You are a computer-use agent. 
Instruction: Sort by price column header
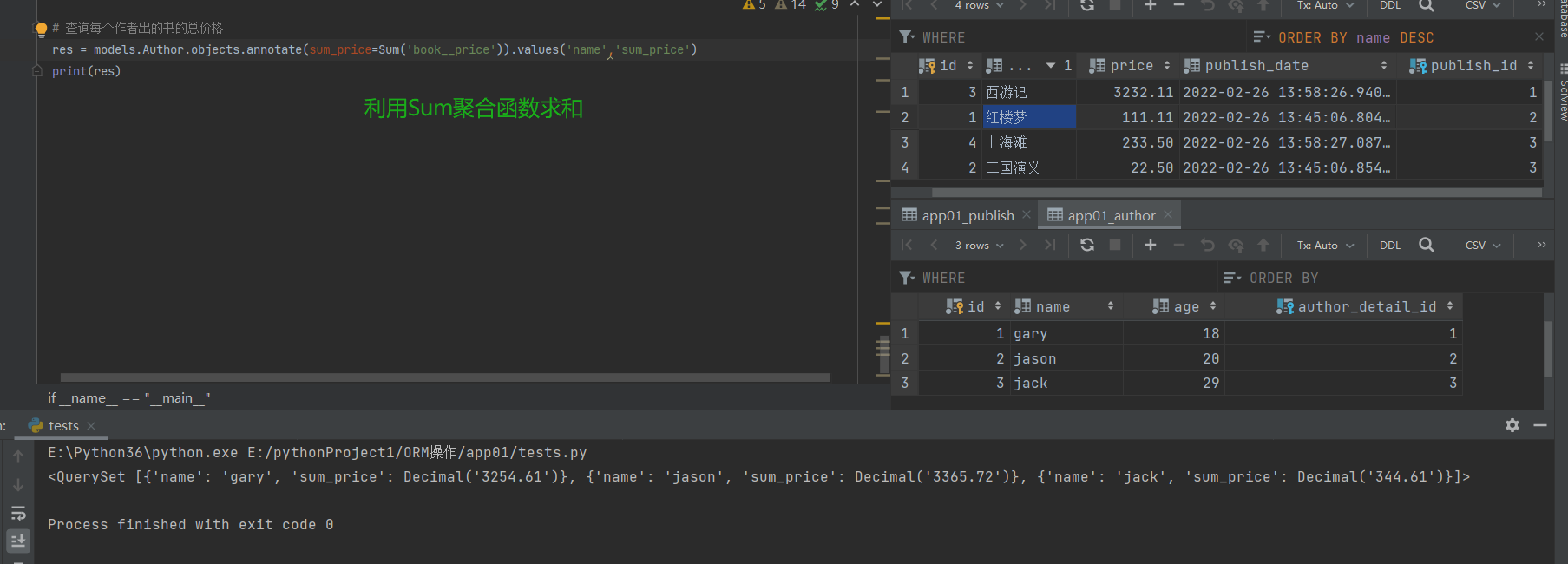click(1128, 65)
